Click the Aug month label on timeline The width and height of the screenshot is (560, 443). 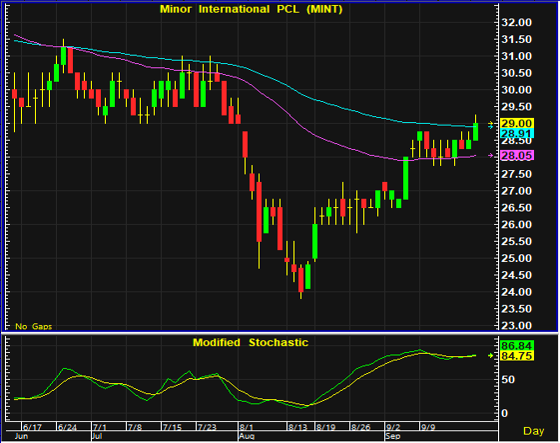click(247, 437)
